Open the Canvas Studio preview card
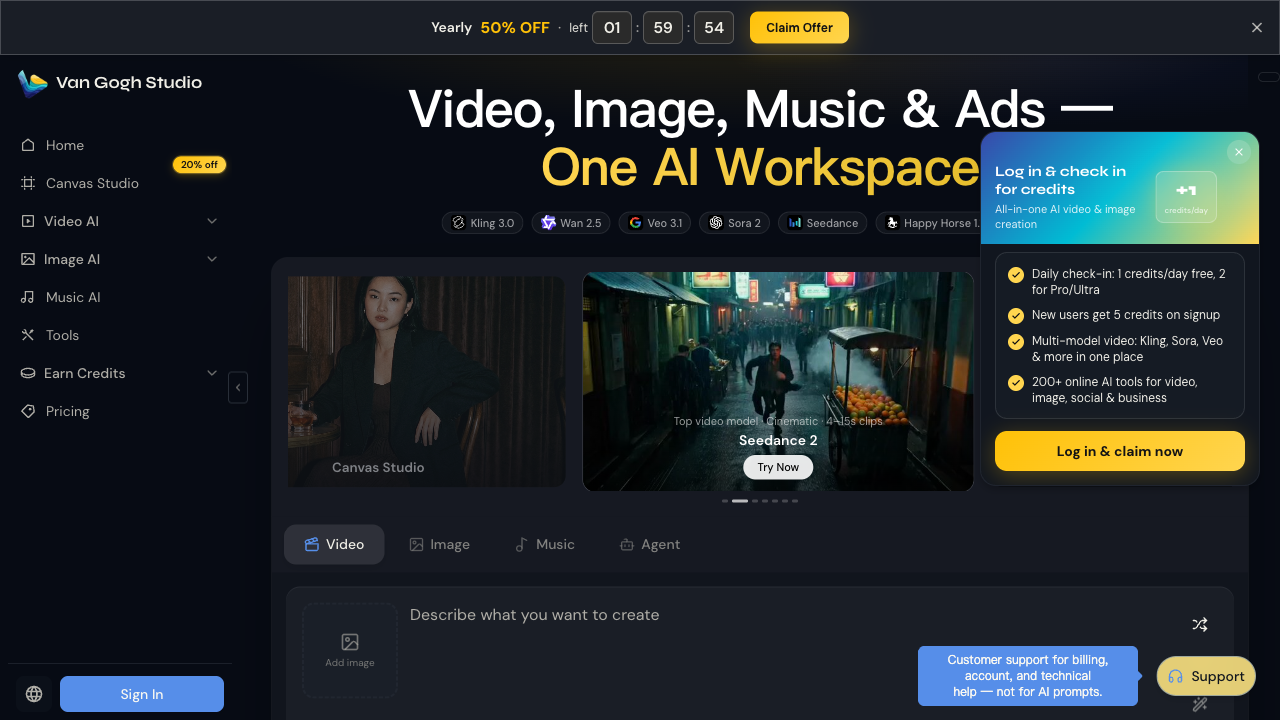Screen dimensions: 1280x720 [x=427, y=381]
